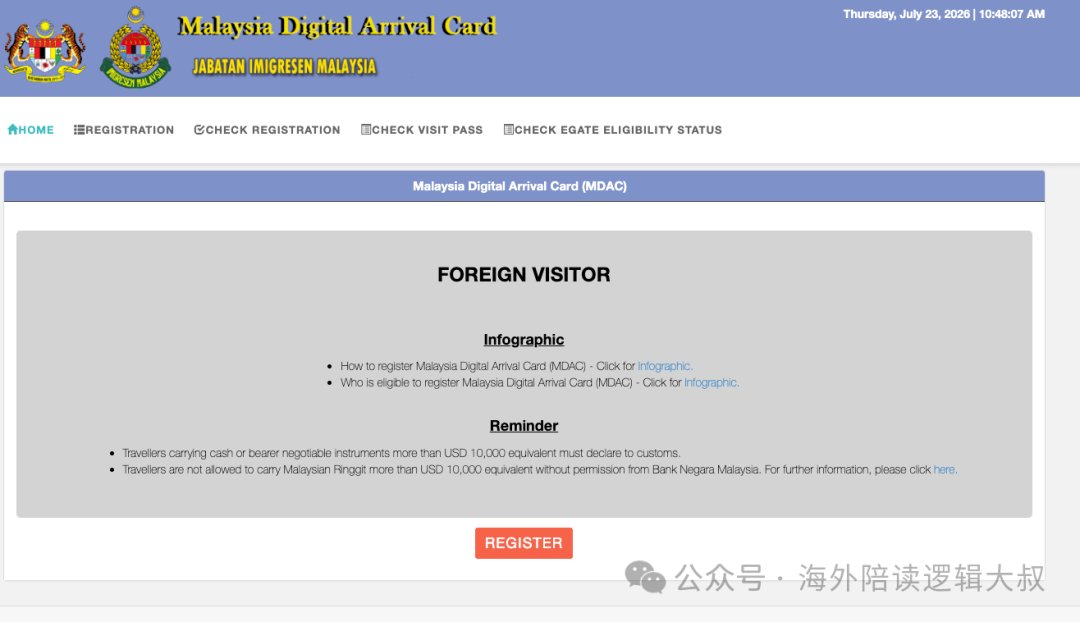Click the list icon beside Registration
This screenshot has width=1080, height=622.
coord(79,129)
